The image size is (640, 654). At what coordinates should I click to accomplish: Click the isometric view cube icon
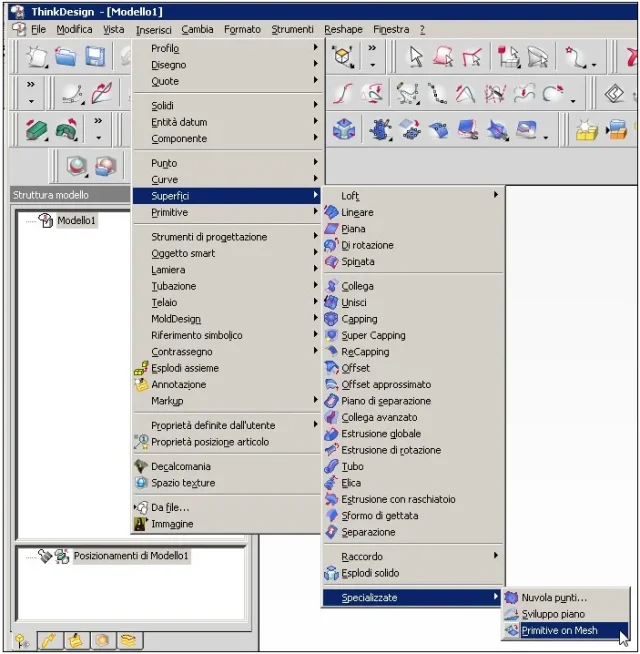(343, 56)
